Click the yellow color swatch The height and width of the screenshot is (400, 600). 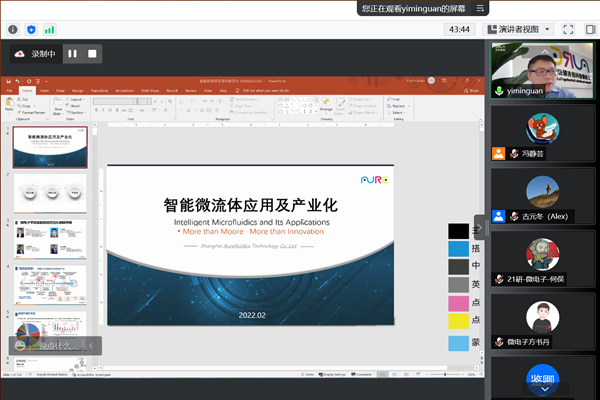point(458,321)
